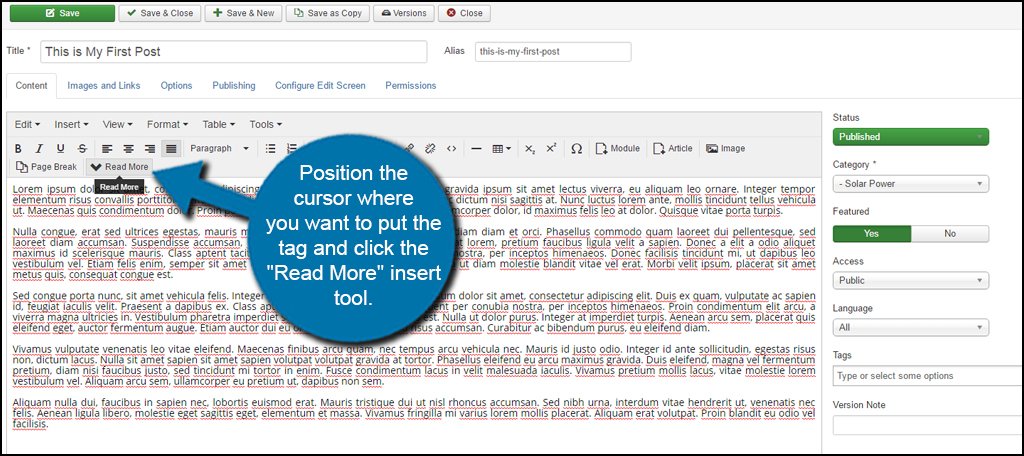Open the Table menu
The height and width of the screenshot is (456, 1024).
tap(218, 124)
